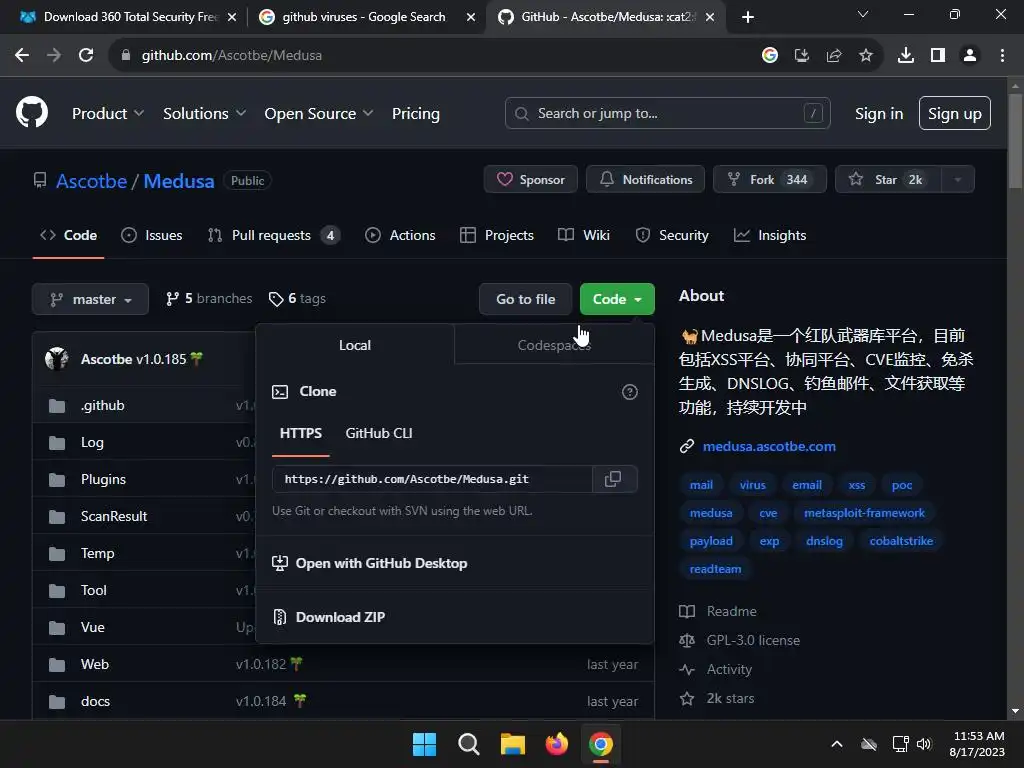Open a new browser tab

(748, 17)
